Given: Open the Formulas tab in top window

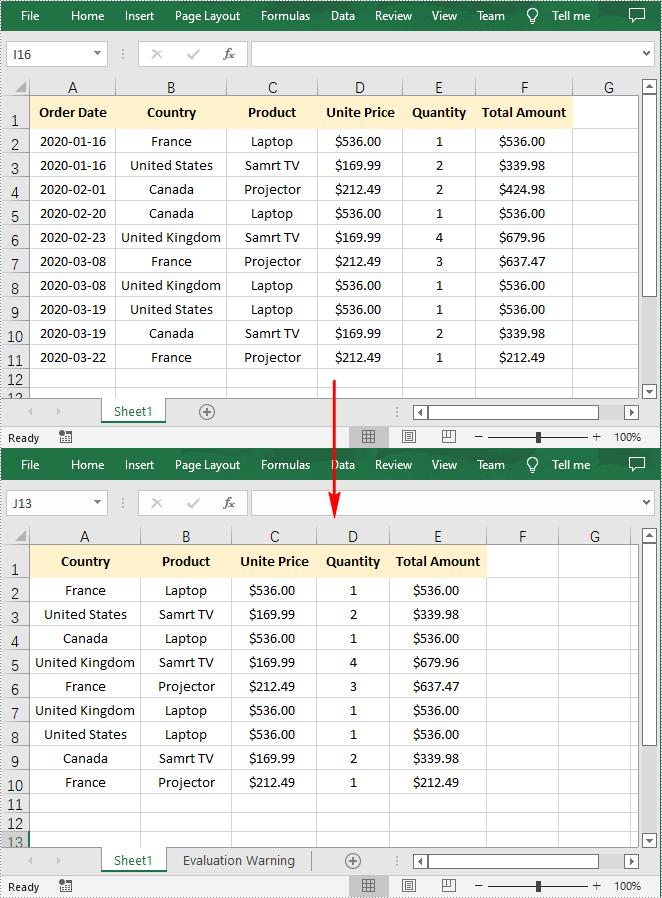Looking at the screenshot, I should click(x=285, y=16).
